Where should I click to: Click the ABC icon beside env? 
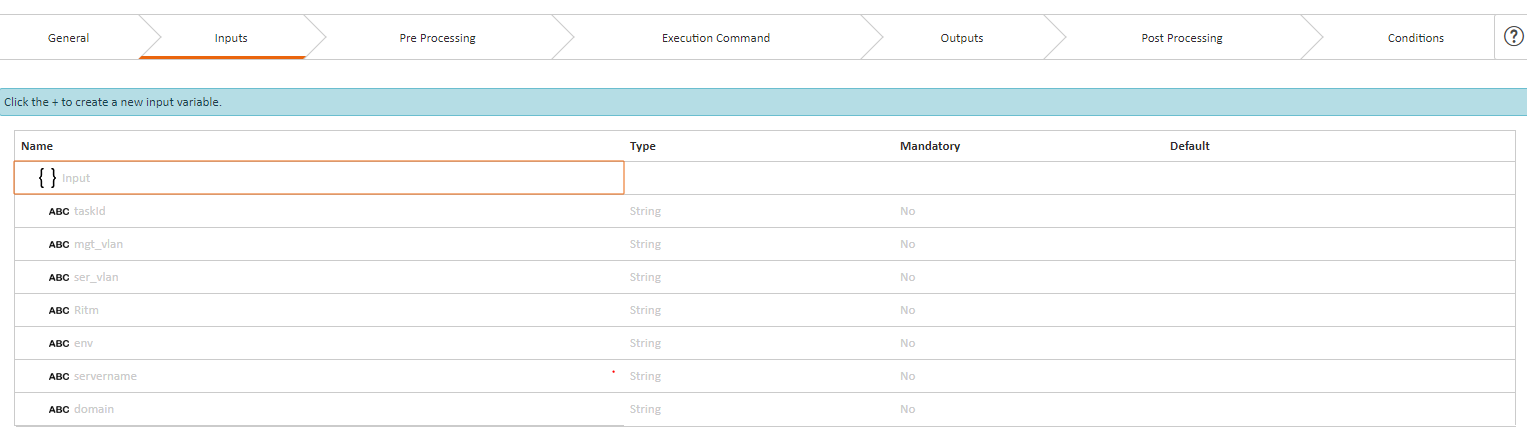coord(59,344)
